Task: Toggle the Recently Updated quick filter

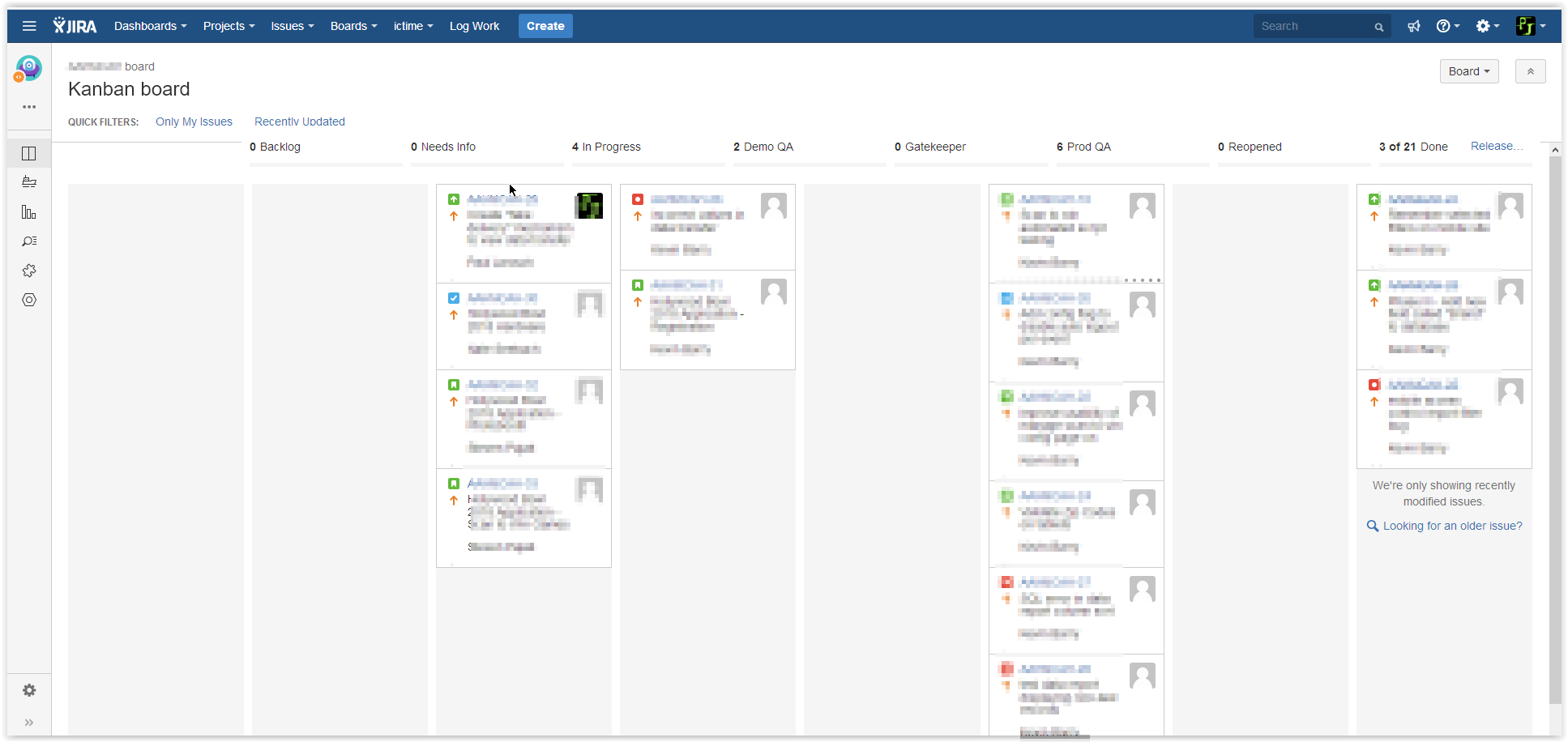Action: (x=300, y=122)
